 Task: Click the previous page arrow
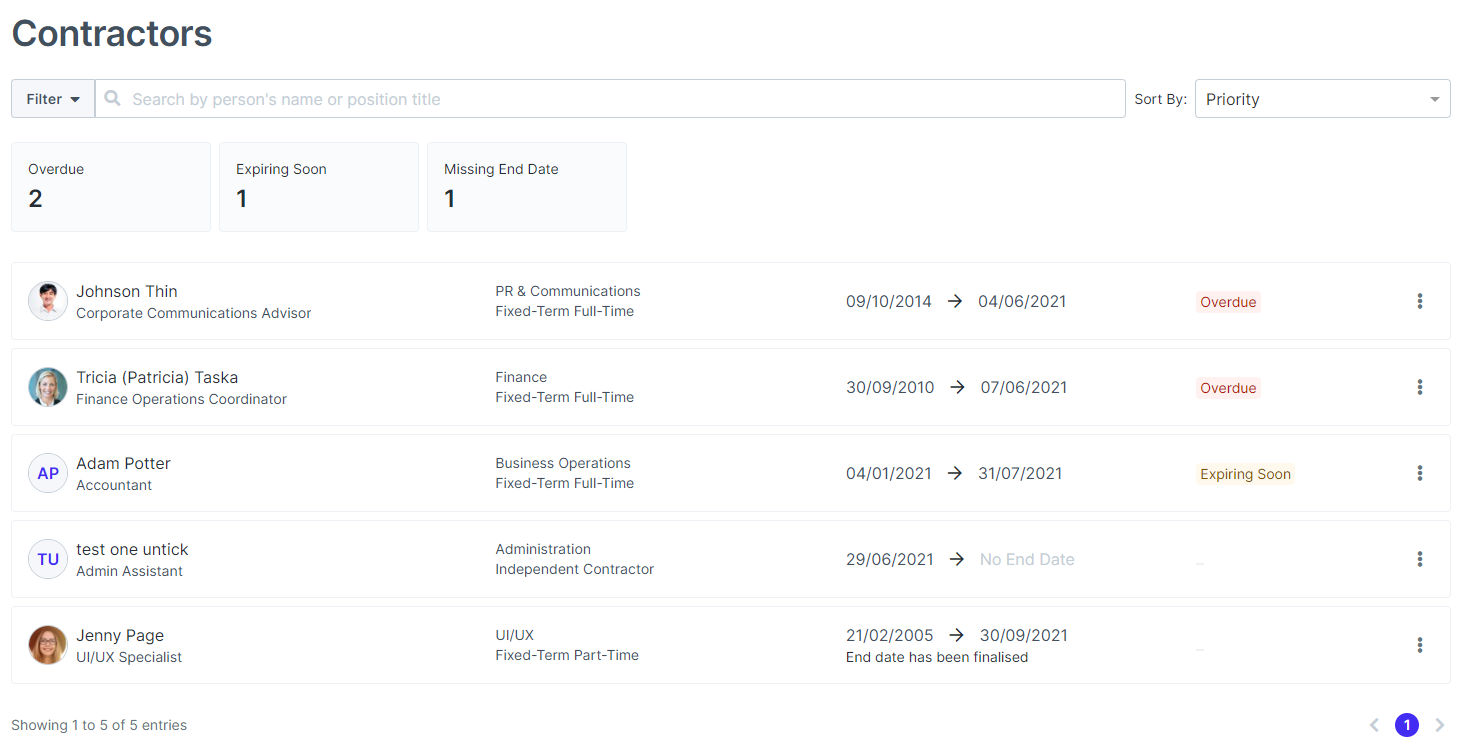(x=1374, y=725)
